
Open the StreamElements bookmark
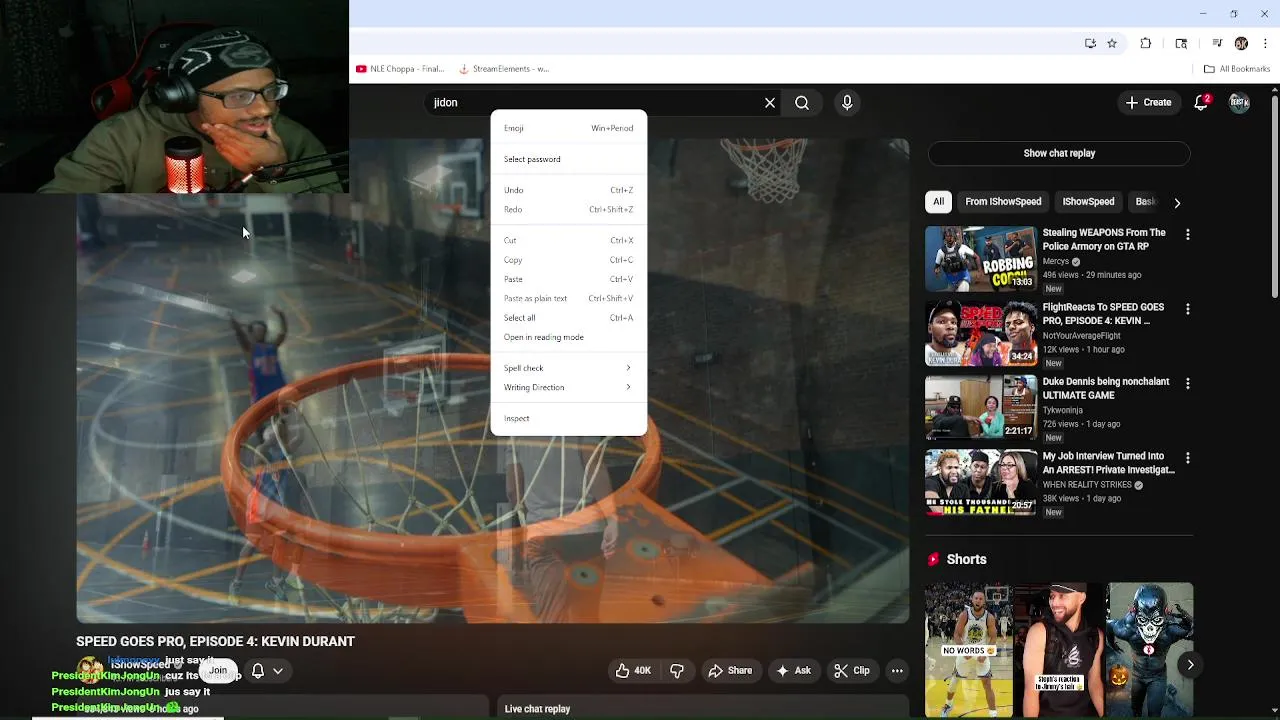(504, 69)
